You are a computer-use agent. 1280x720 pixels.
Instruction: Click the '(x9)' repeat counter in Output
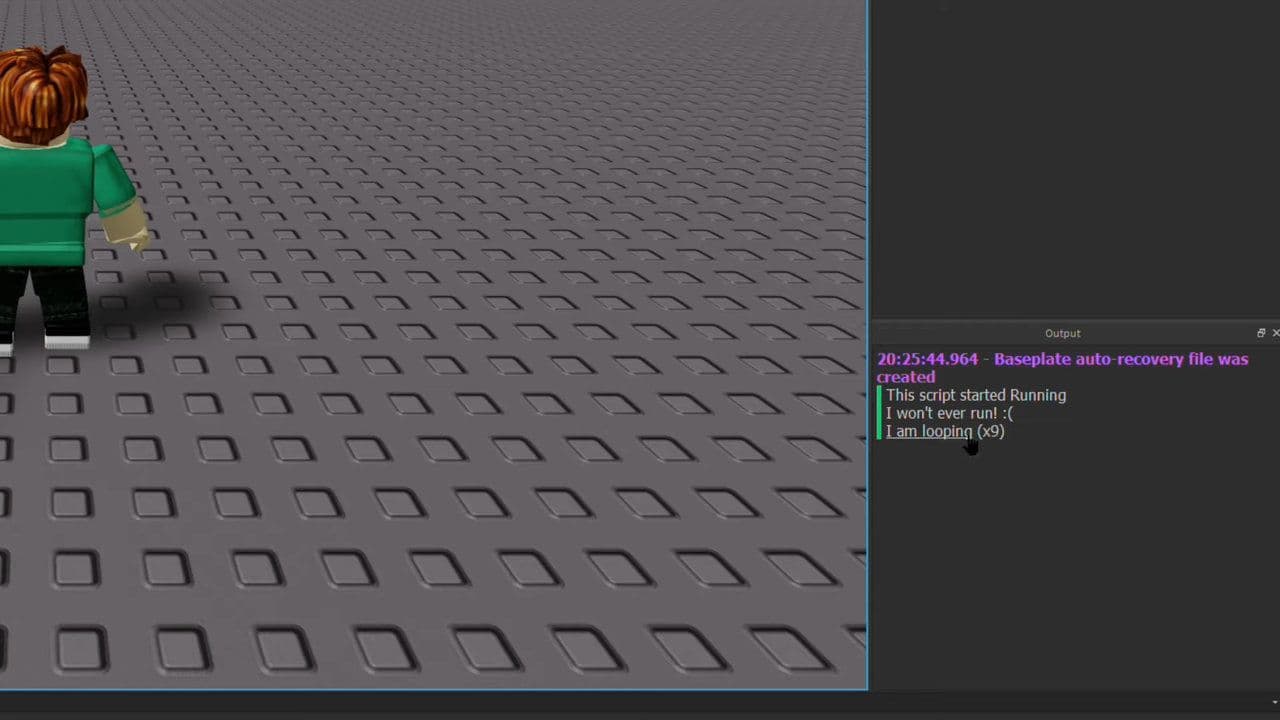(990, 431)
